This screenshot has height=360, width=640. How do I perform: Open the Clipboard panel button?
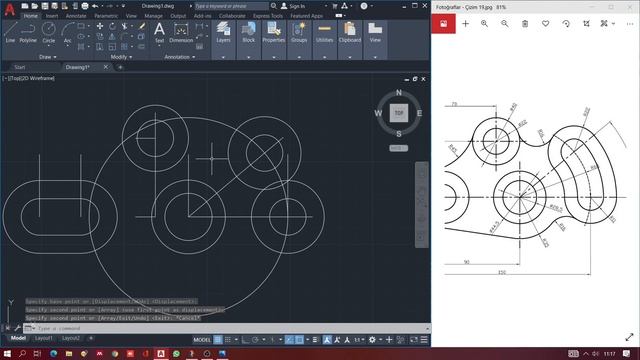click(x=350, y=33)
